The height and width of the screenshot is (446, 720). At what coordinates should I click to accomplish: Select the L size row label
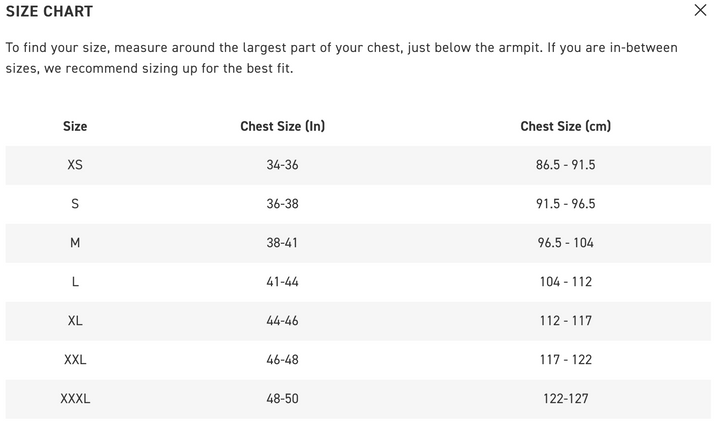pos(75,282)
